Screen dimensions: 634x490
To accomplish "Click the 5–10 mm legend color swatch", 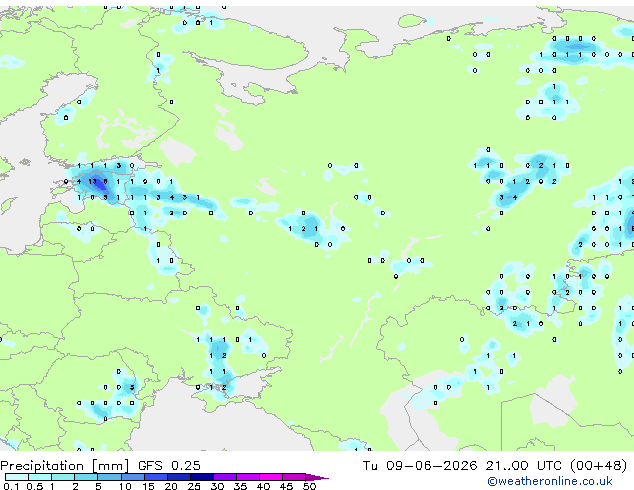I will click(109, 477).
